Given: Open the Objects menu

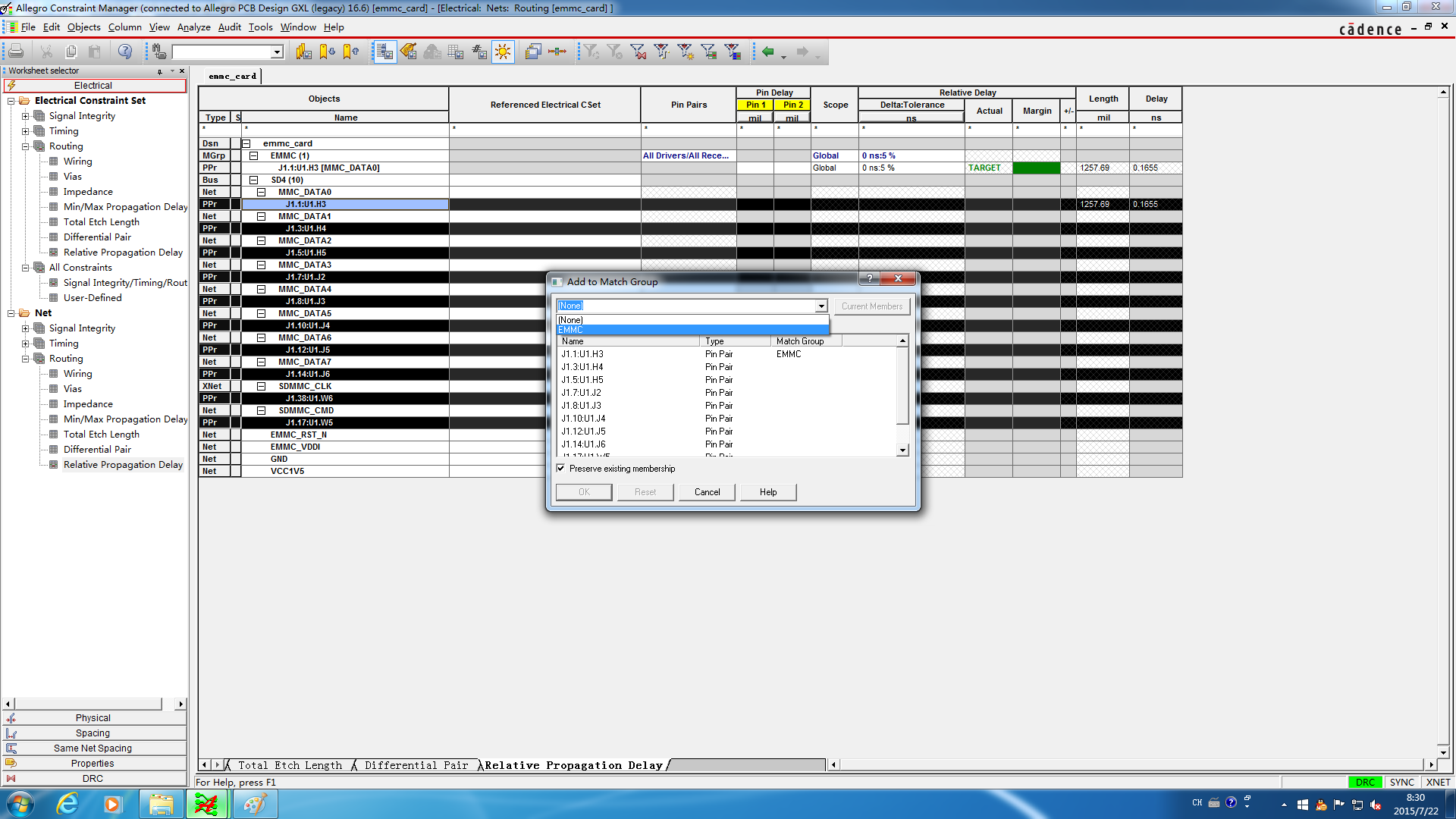Looking at the screenshot, I should point(83,27).
